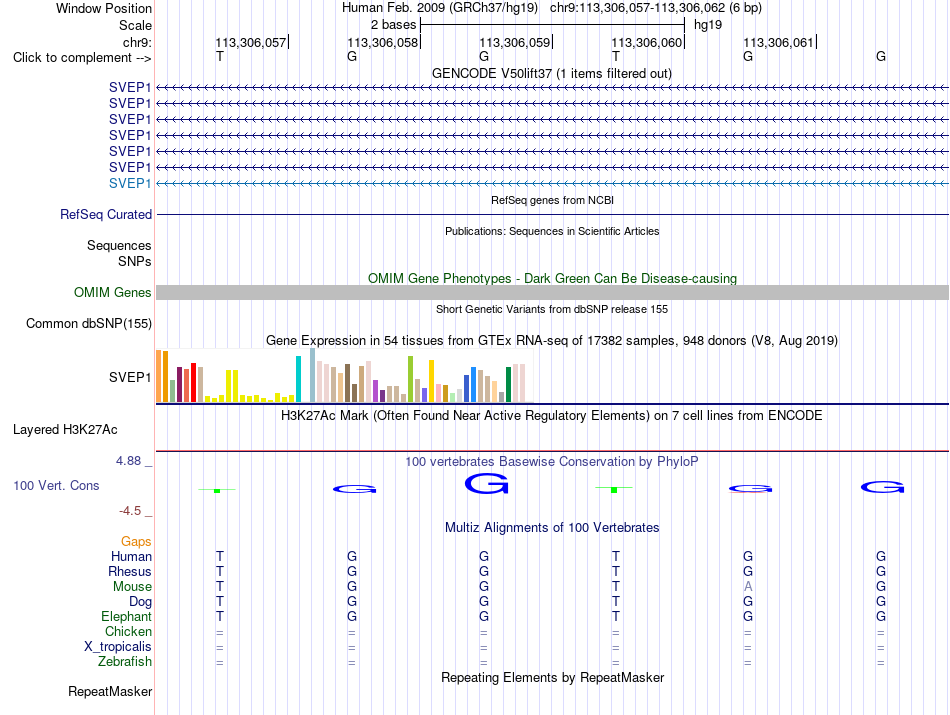The width and height of the screenshot is (950, 715).
Task: Select position label 113,306,061
Action: pyautogui.click(x=779, y=42)
